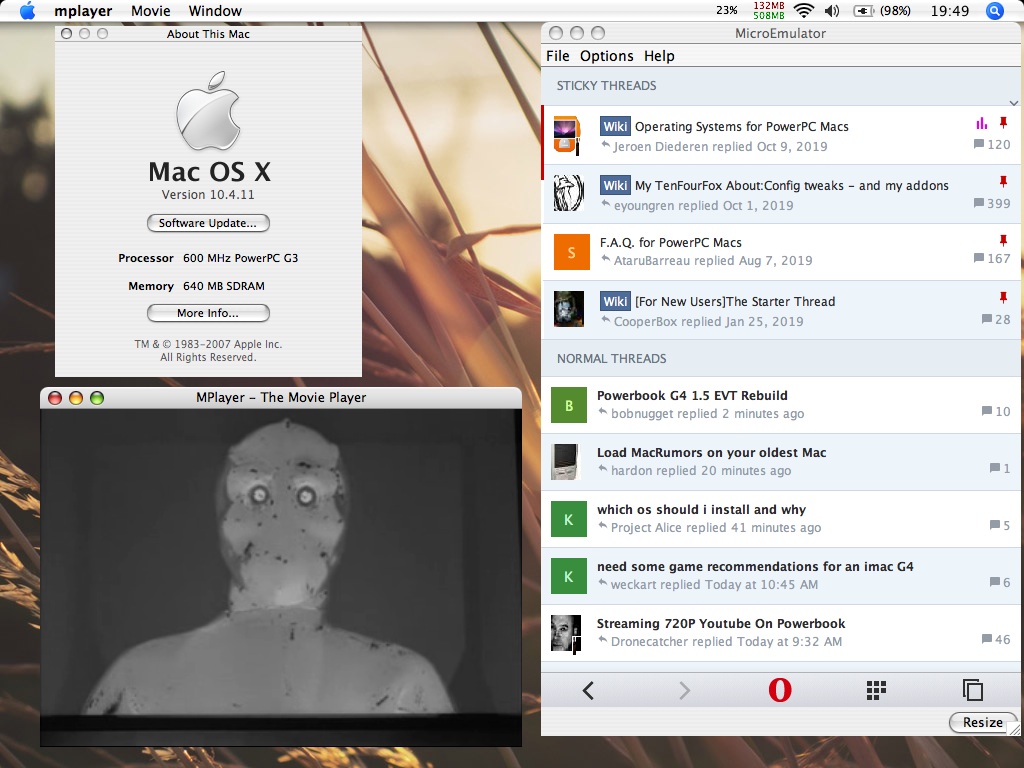Click Dronecatcher replied Today at 9:32 AM
The height and width of the screenshot is (768, 1024).
pos(726,641)
